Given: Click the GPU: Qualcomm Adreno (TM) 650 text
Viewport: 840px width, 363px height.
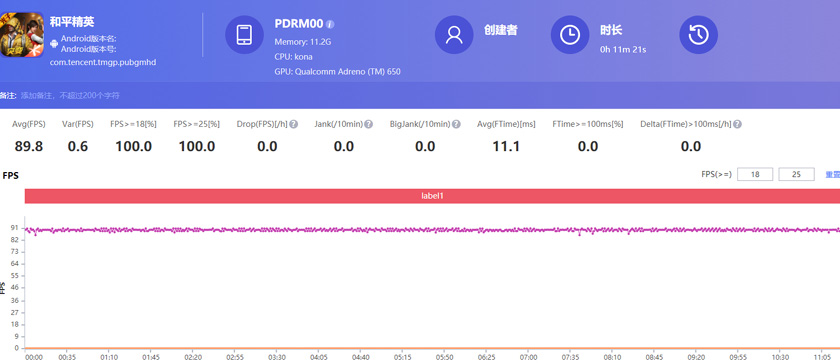Looking at the screenshot, I should click(338, 72).
